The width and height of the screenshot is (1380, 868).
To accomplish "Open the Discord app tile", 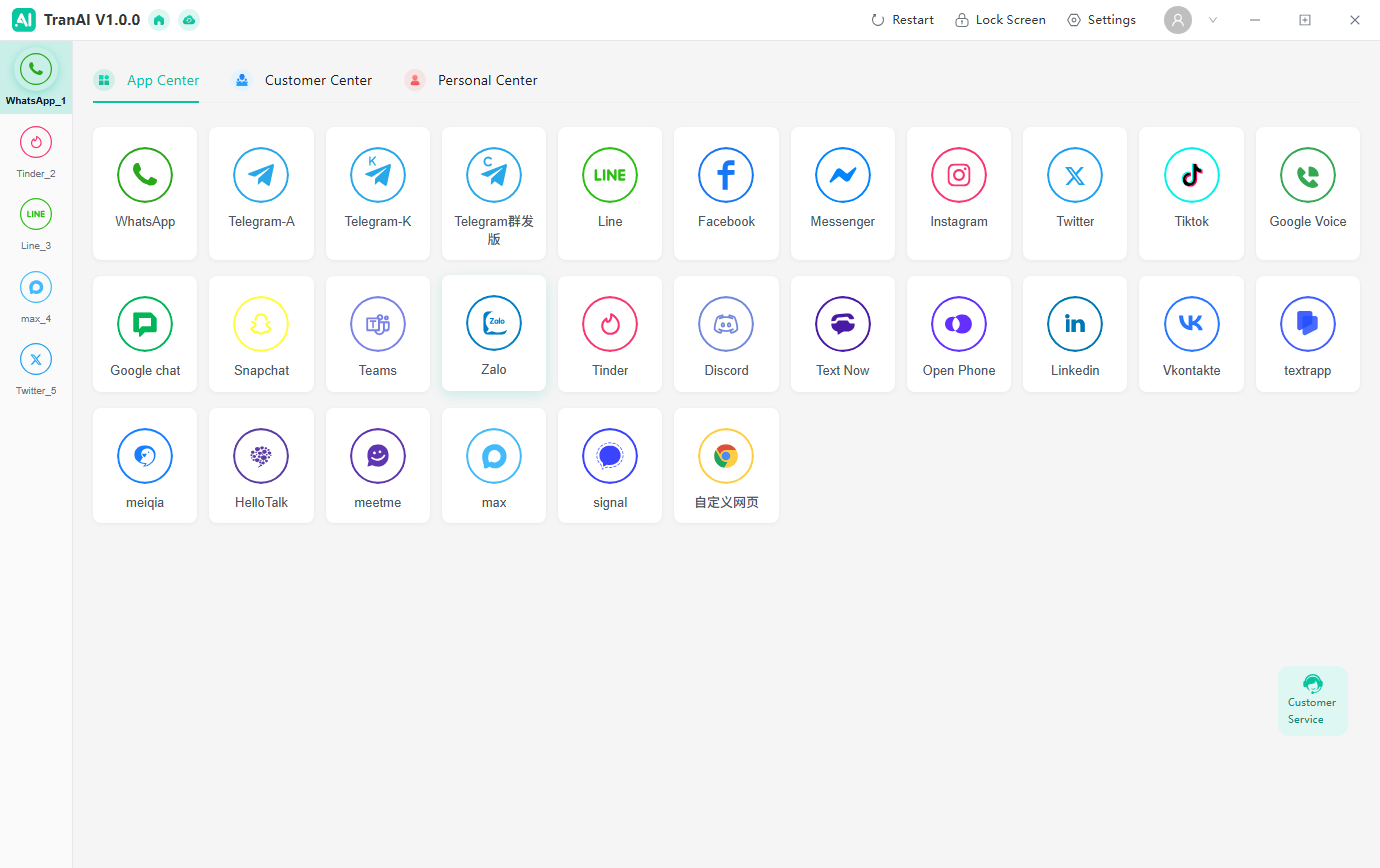I will coord(726,334).
